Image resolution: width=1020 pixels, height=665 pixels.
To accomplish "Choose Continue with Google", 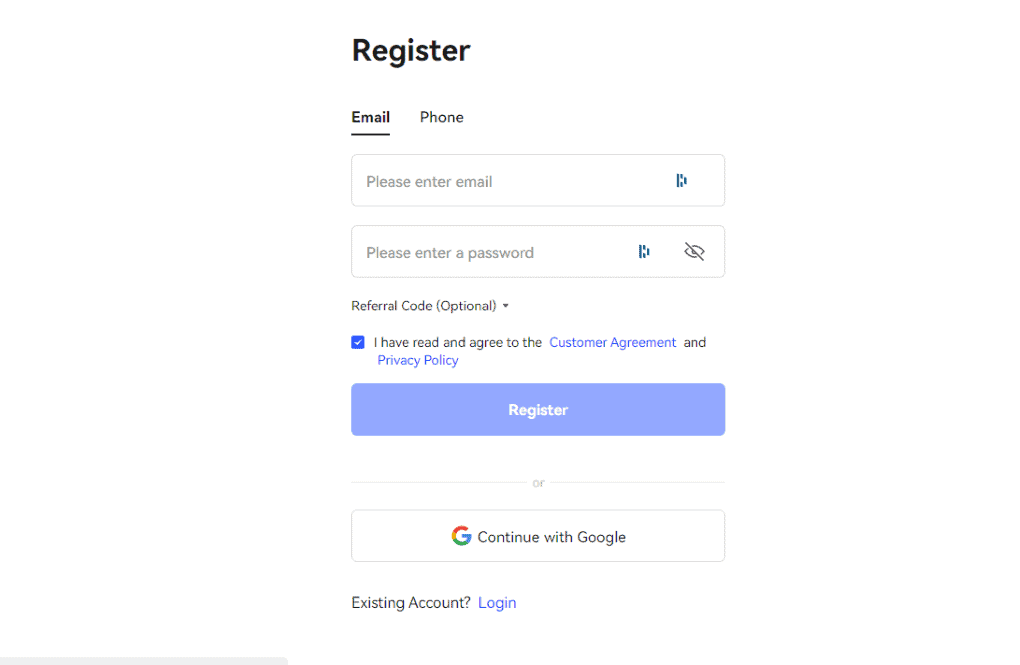I will click(x=538, y=536).
